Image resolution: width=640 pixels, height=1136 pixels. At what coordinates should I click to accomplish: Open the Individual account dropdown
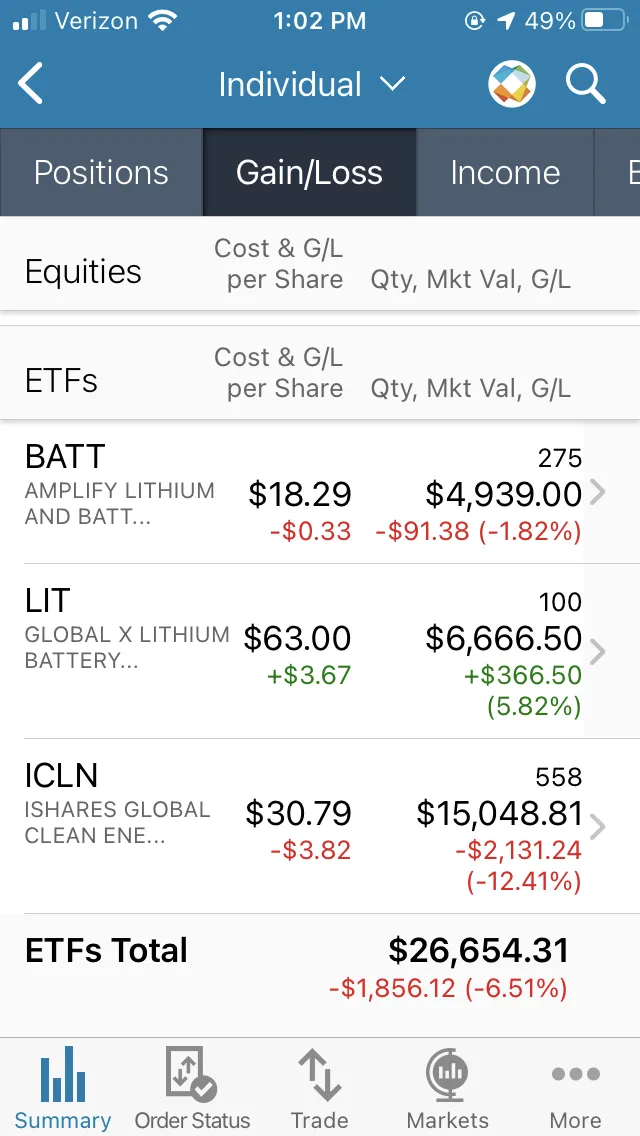pyautogui.click(x=313, y=84)
